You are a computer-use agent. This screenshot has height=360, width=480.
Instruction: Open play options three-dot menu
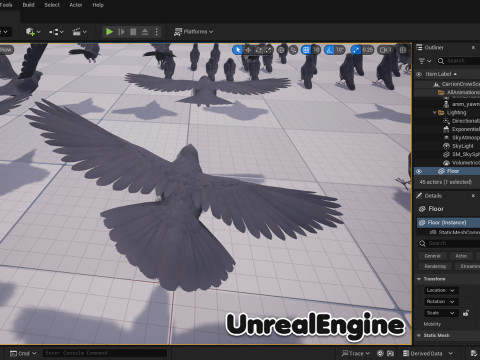156,32
